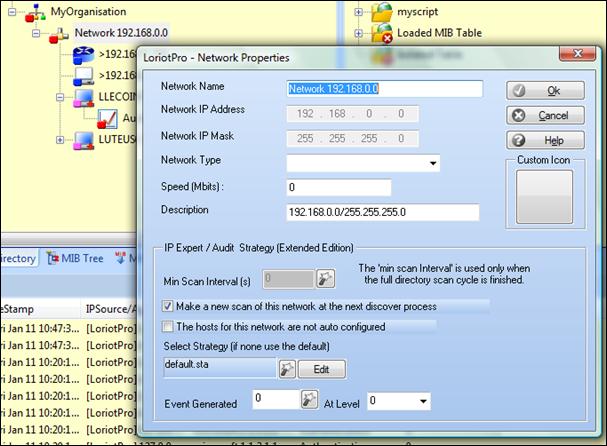This screenshot has height=446, width=607.
Task: Click the myscript folder icon
Action: tap(382, 12)
